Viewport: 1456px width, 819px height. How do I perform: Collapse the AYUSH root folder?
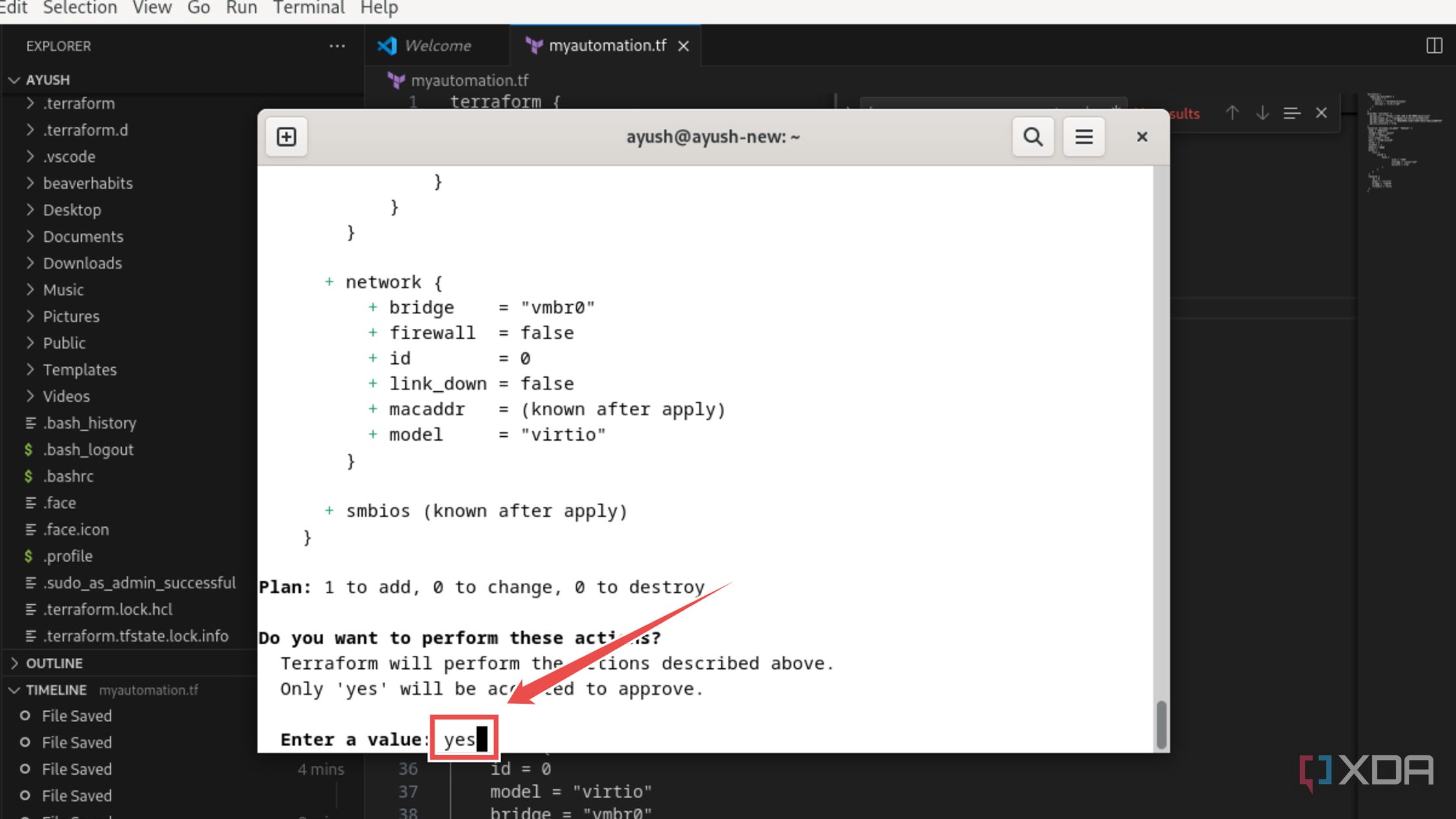[47, 80]
